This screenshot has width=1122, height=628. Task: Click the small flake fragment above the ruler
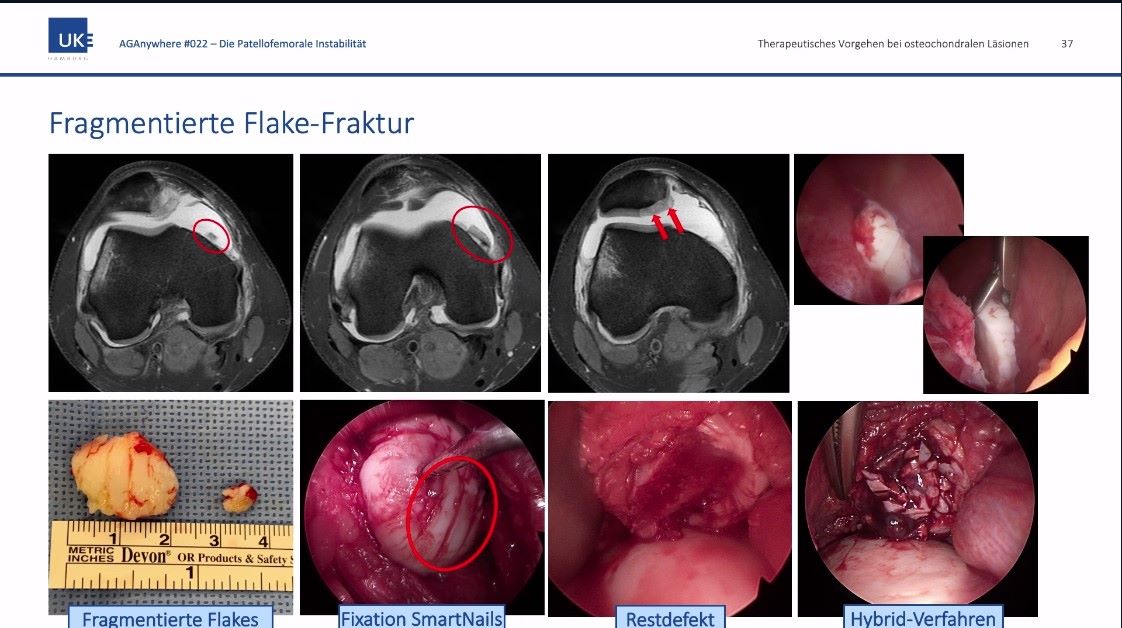238,497
